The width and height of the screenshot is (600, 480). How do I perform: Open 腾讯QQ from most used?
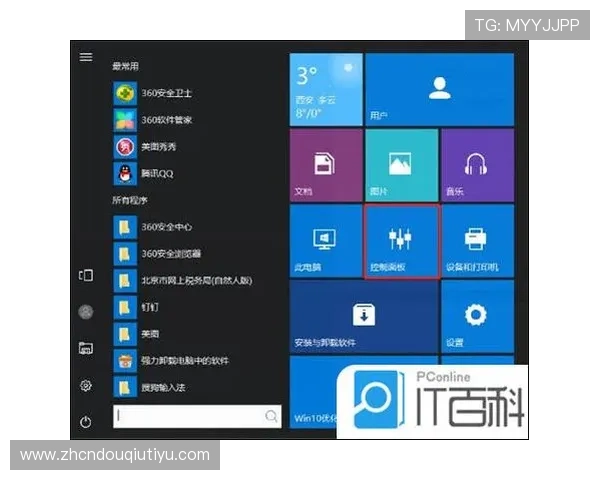click(x=144, y=173)
